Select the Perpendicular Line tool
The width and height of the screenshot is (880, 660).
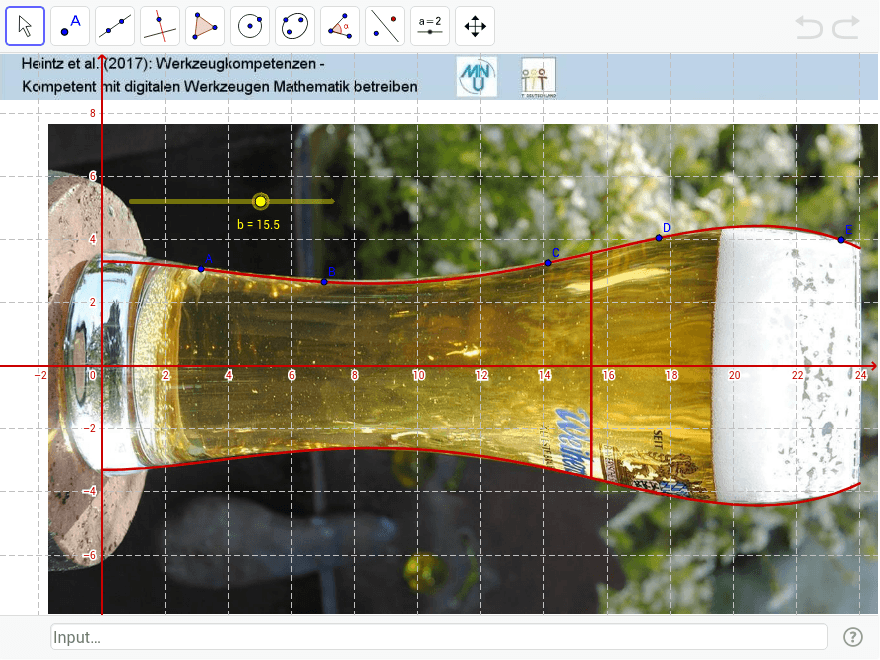[160, 26]
